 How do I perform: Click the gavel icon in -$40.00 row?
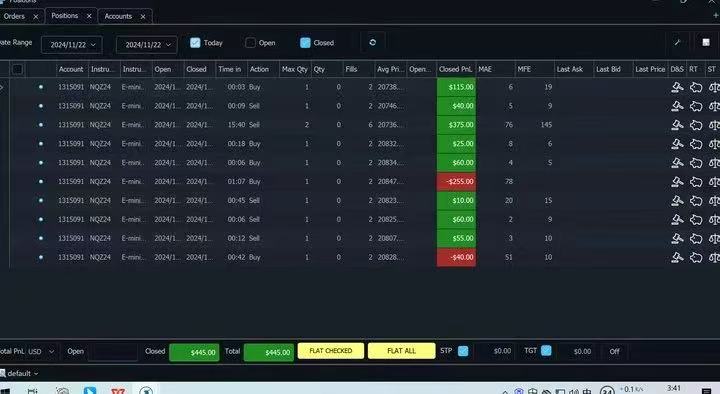[677, 258]
